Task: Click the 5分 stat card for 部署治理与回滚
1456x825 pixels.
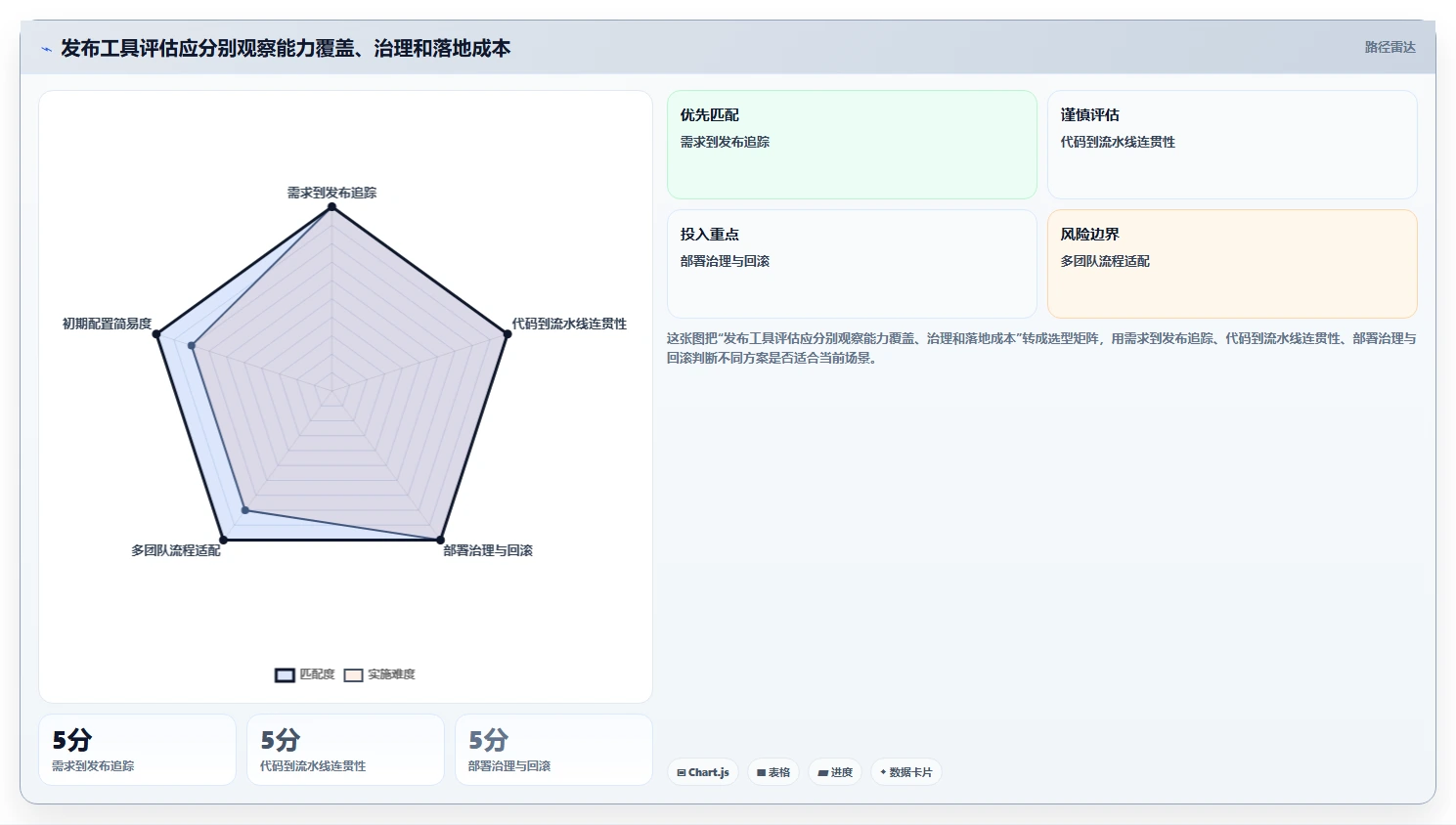Action: tap(553, 750)
